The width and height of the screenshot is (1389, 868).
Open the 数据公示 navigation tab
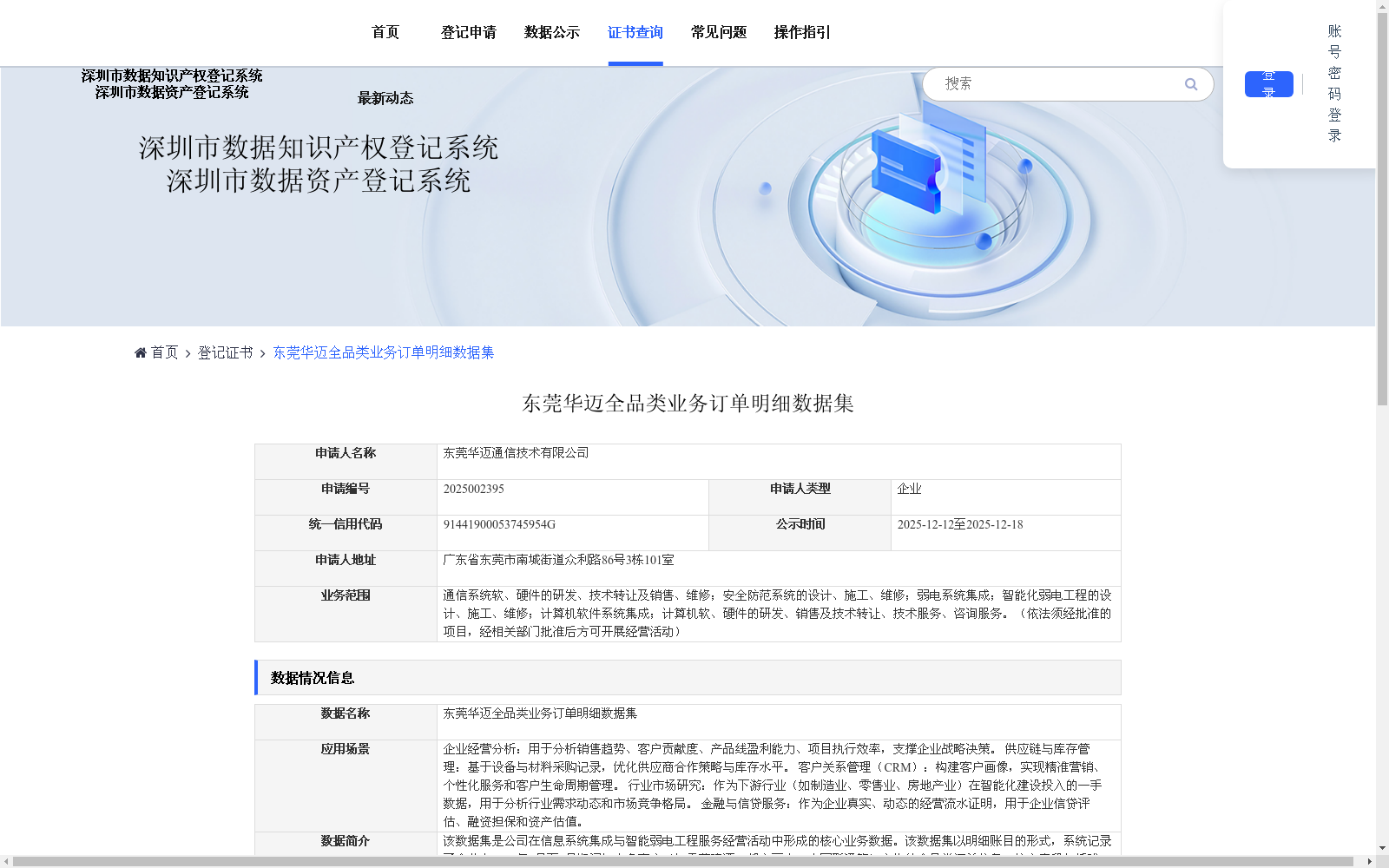point(552,32)
